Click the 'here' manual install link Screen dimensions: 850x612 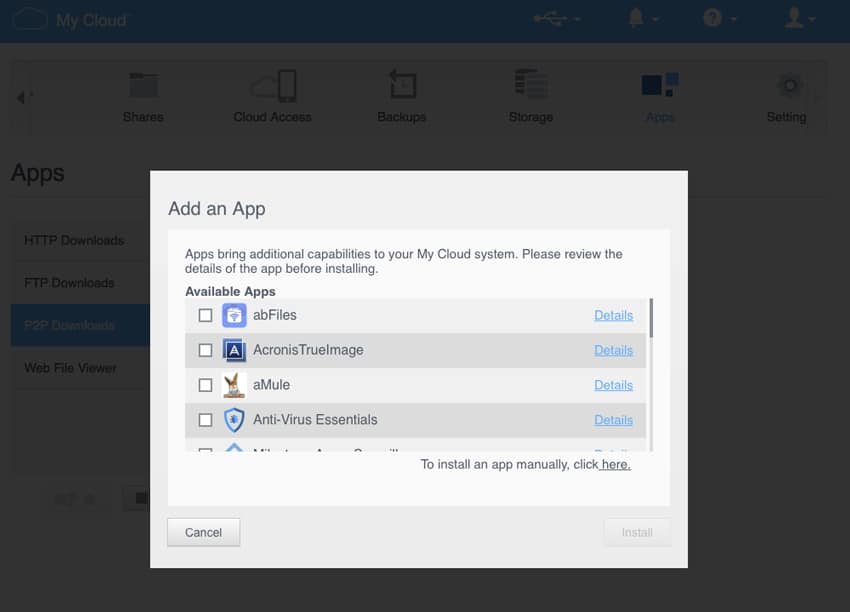pyautogui.click(x=616, y=465)
